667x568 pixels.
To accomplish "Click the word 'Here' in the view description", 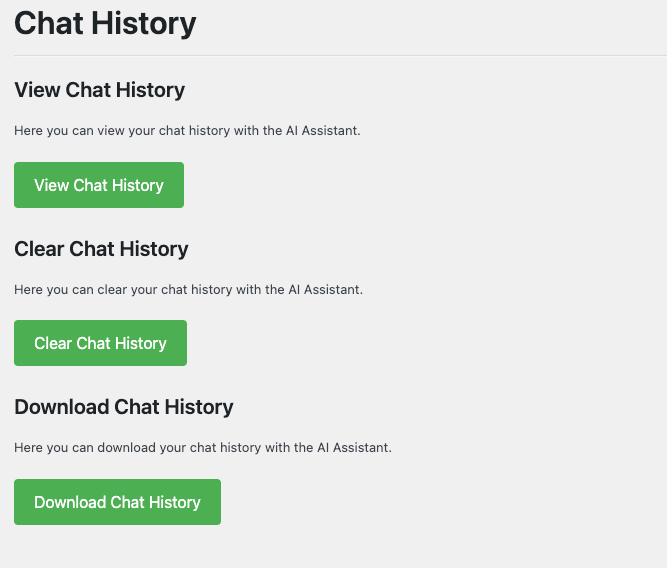I will 27,131.
